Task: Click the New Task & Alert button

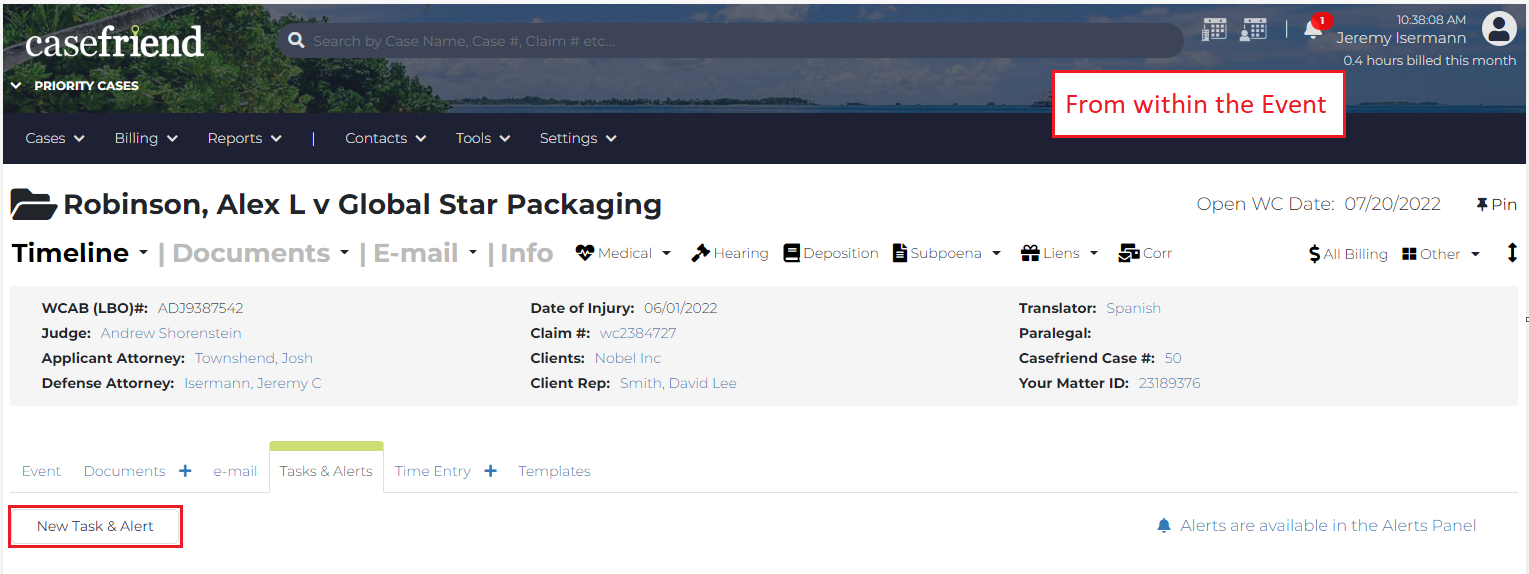Action: tap(95, 526)
